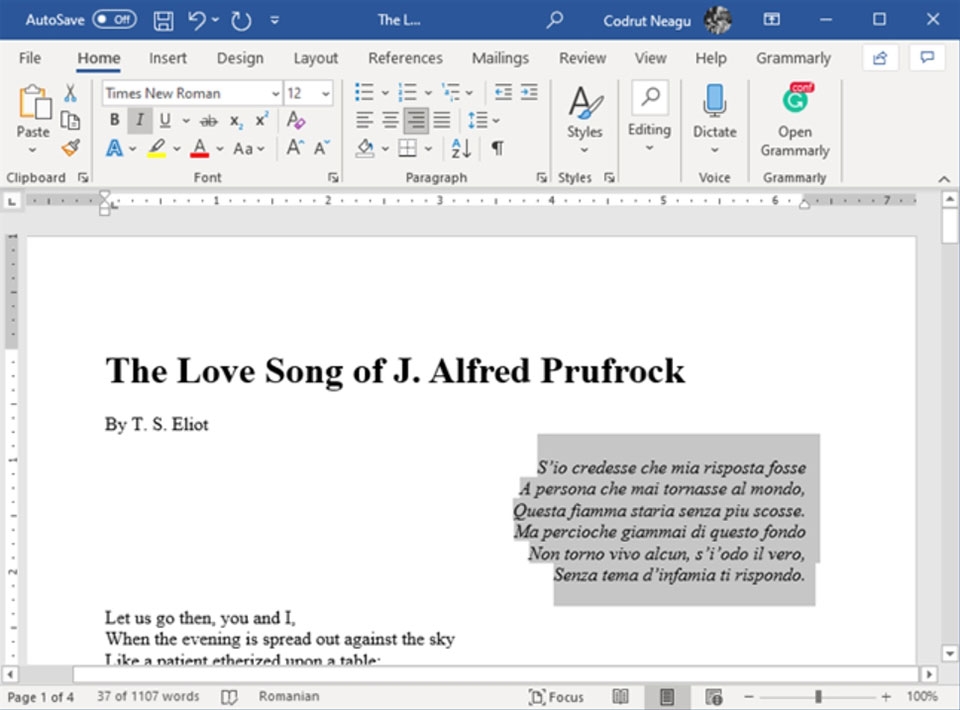The width and height of the screenshot is (960, 710).
Task: Decrease font size with shrink font icon
Action: coord(321,148)
